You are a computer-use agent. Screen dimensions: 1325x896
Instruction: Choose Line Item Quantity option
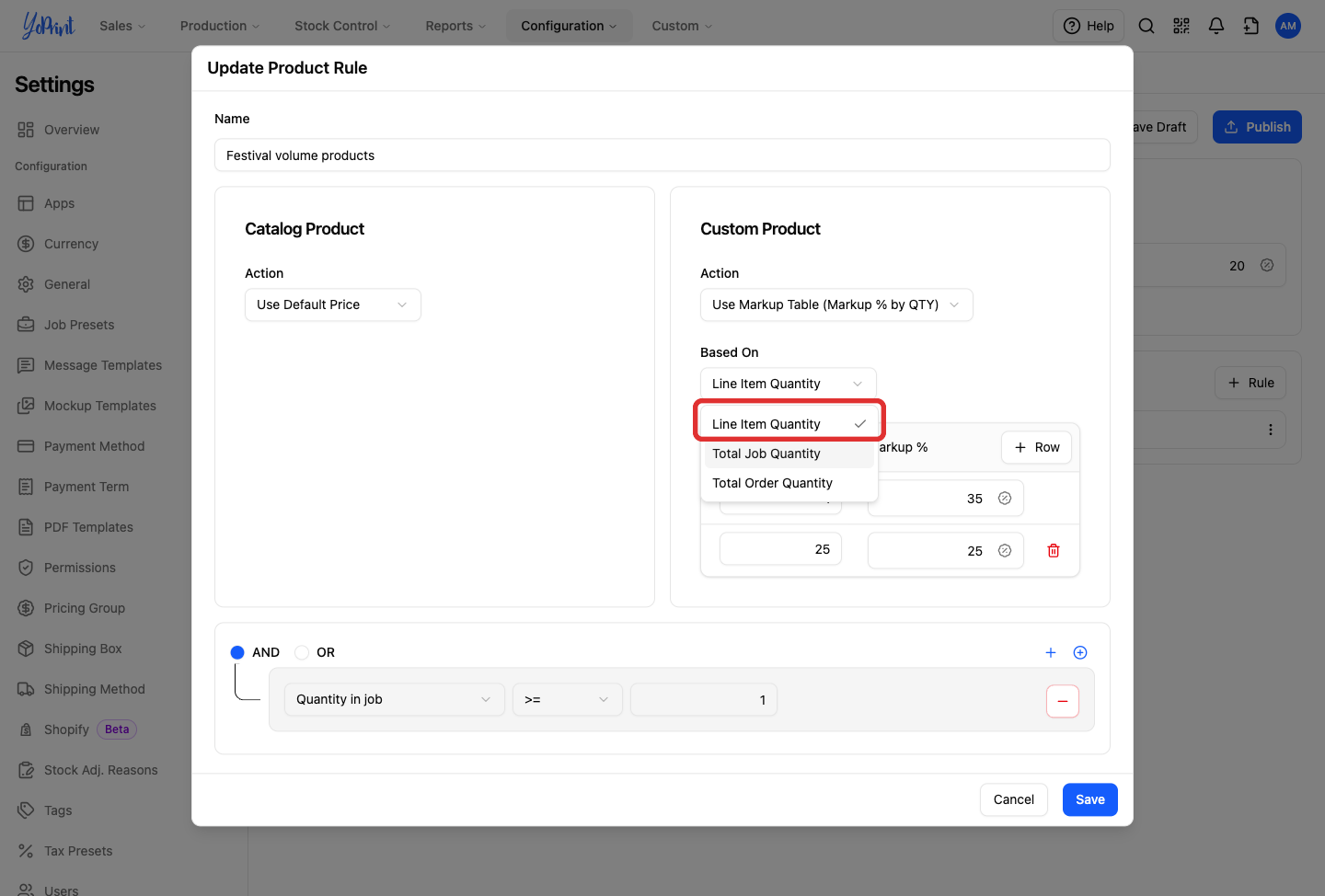789,424
